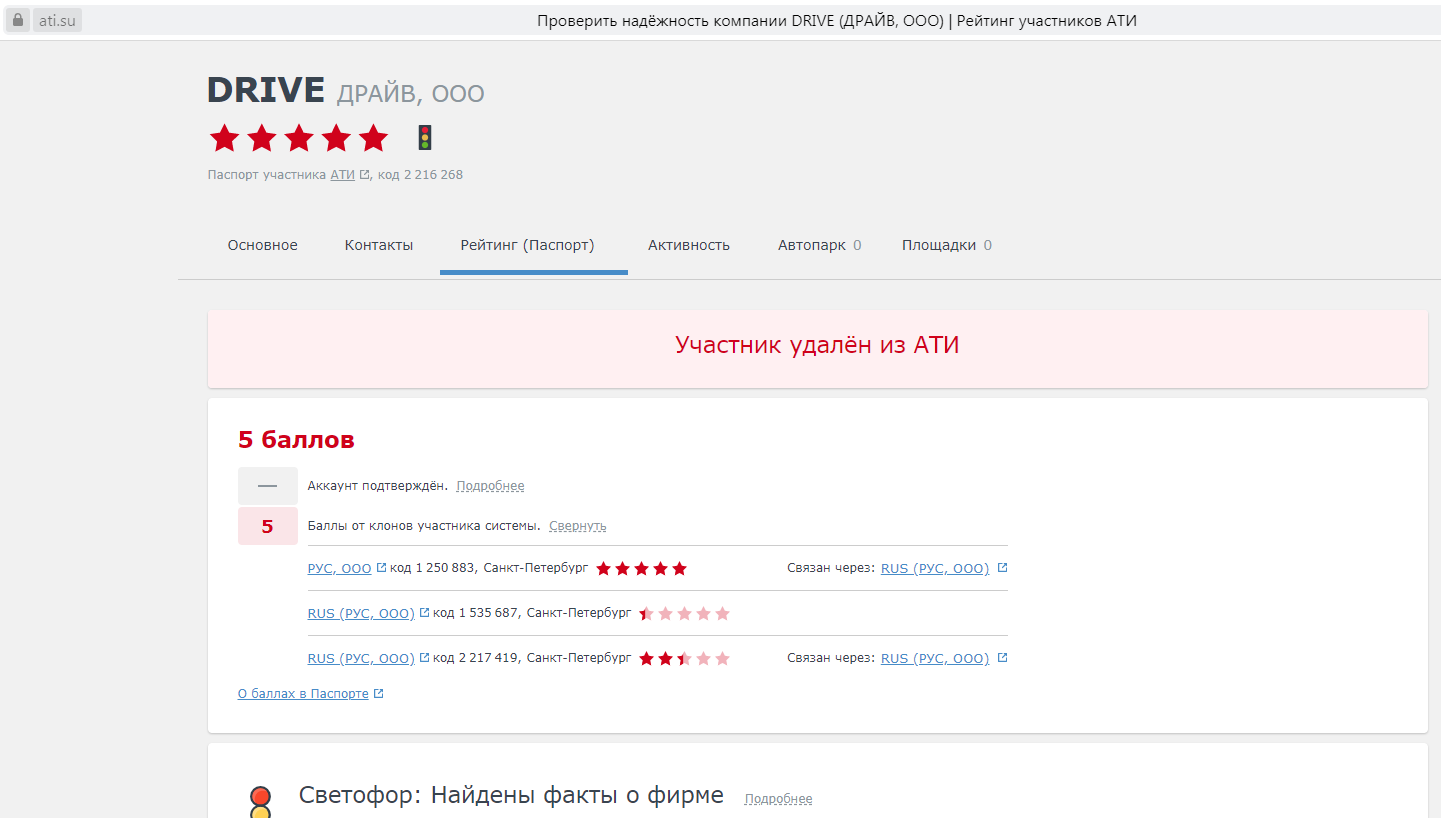
Task: Open the Площадки tab
Action: click(947, 245)
